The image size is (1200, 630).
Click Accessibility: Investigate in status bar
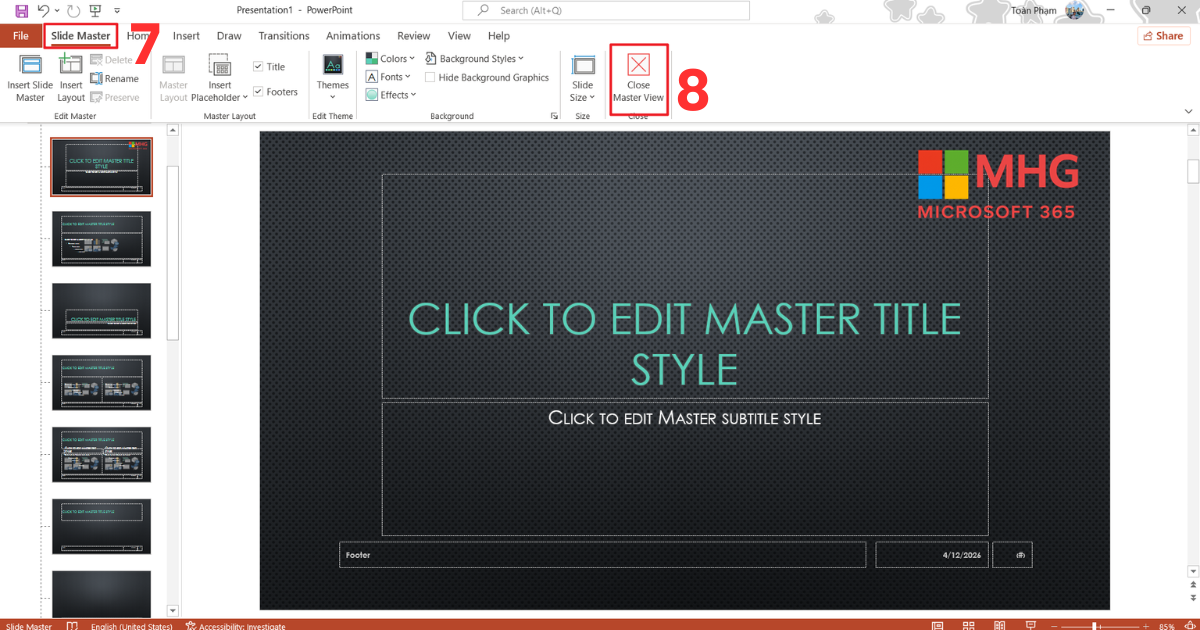[x=236, y=626]
